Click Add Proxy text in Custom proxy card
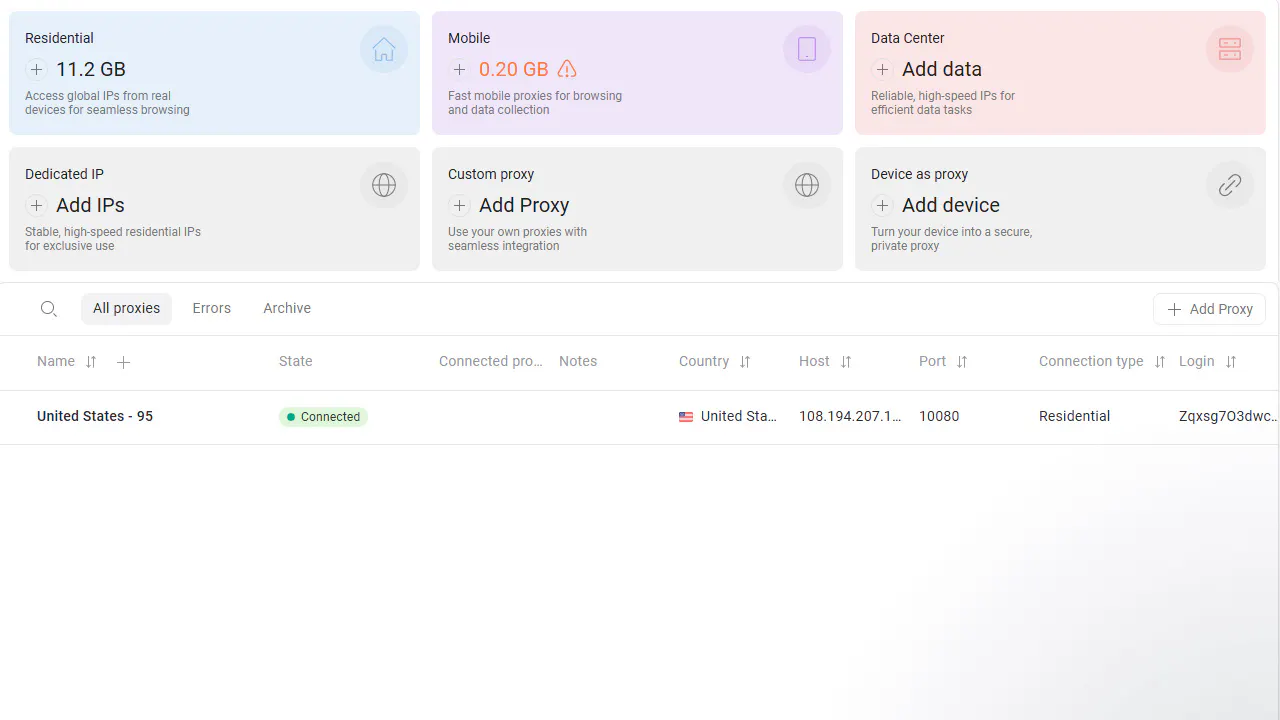This screenshot has width=1280, height=720. click(x=524, y=205)
